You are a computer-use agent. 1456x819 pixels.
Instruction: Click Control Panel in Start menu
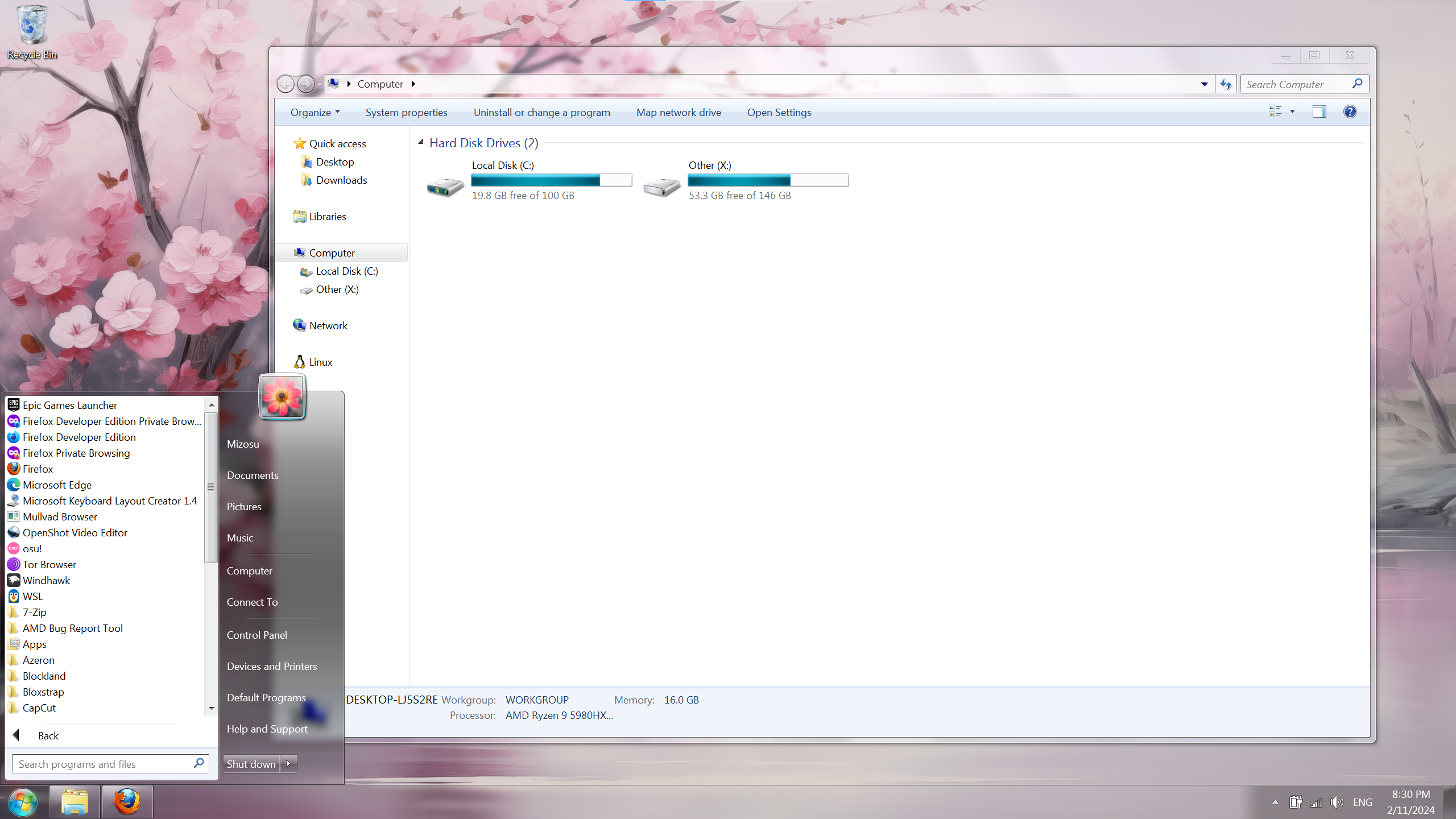click(x=257, y=635)
